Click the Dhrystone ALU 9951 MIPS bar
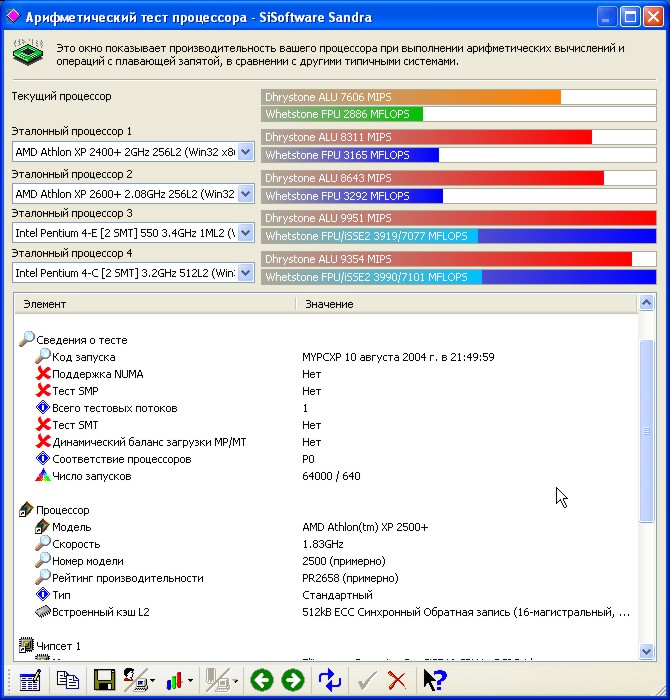Screen dimensions: 670x700 click(458, 218)
